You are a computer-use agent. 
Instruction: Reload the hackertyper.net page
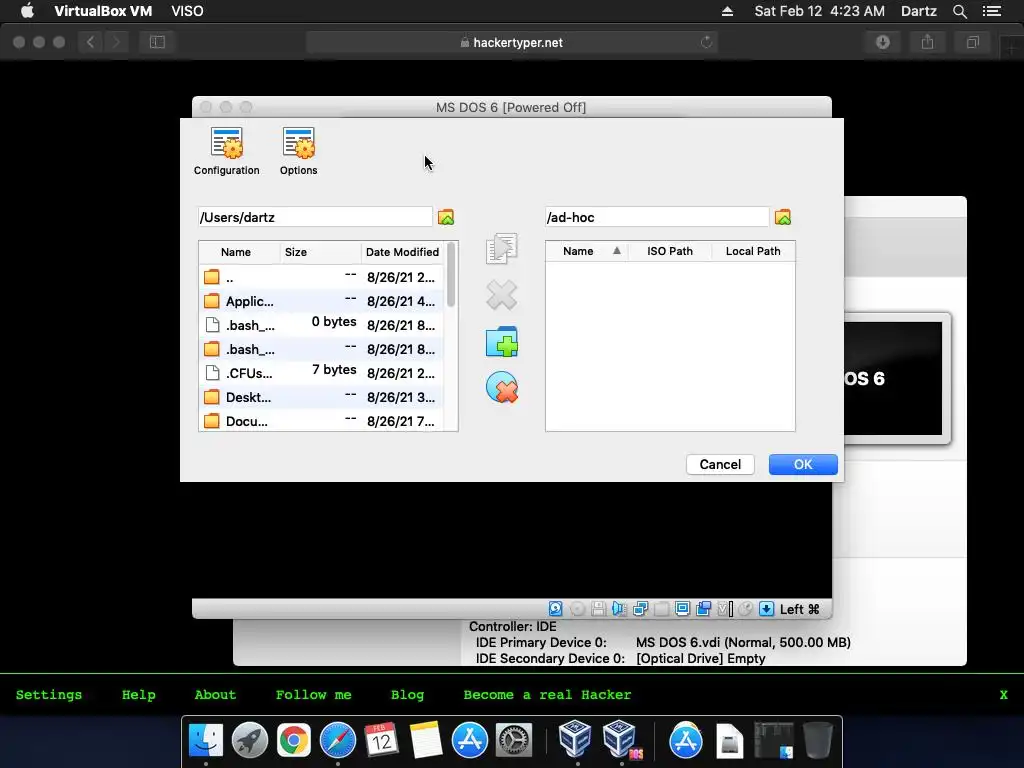(x=706, y=42)
